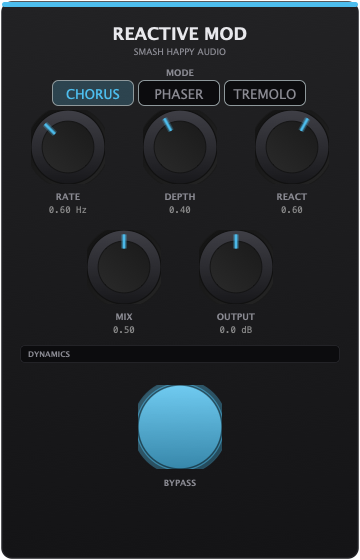Click the BYPASS label text
The width and height of the screenshot is (360, 560).
[x=180, y=483]
